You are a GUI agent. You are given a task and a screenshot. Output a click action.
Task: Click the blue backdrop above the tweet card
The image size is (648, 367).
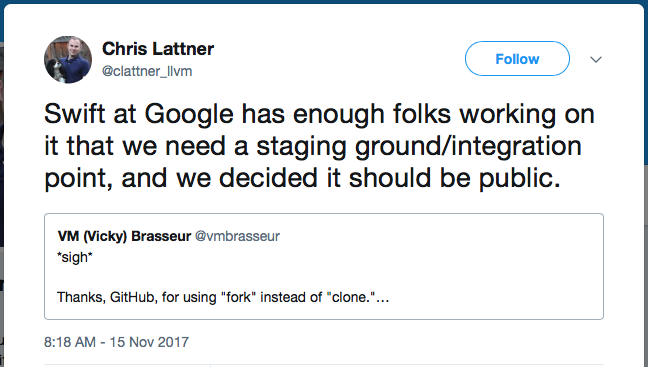(x=324, y=2)
